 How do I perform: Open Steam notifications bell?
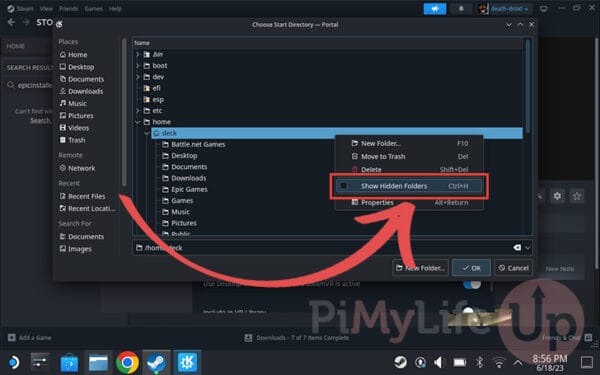point(461,9)
